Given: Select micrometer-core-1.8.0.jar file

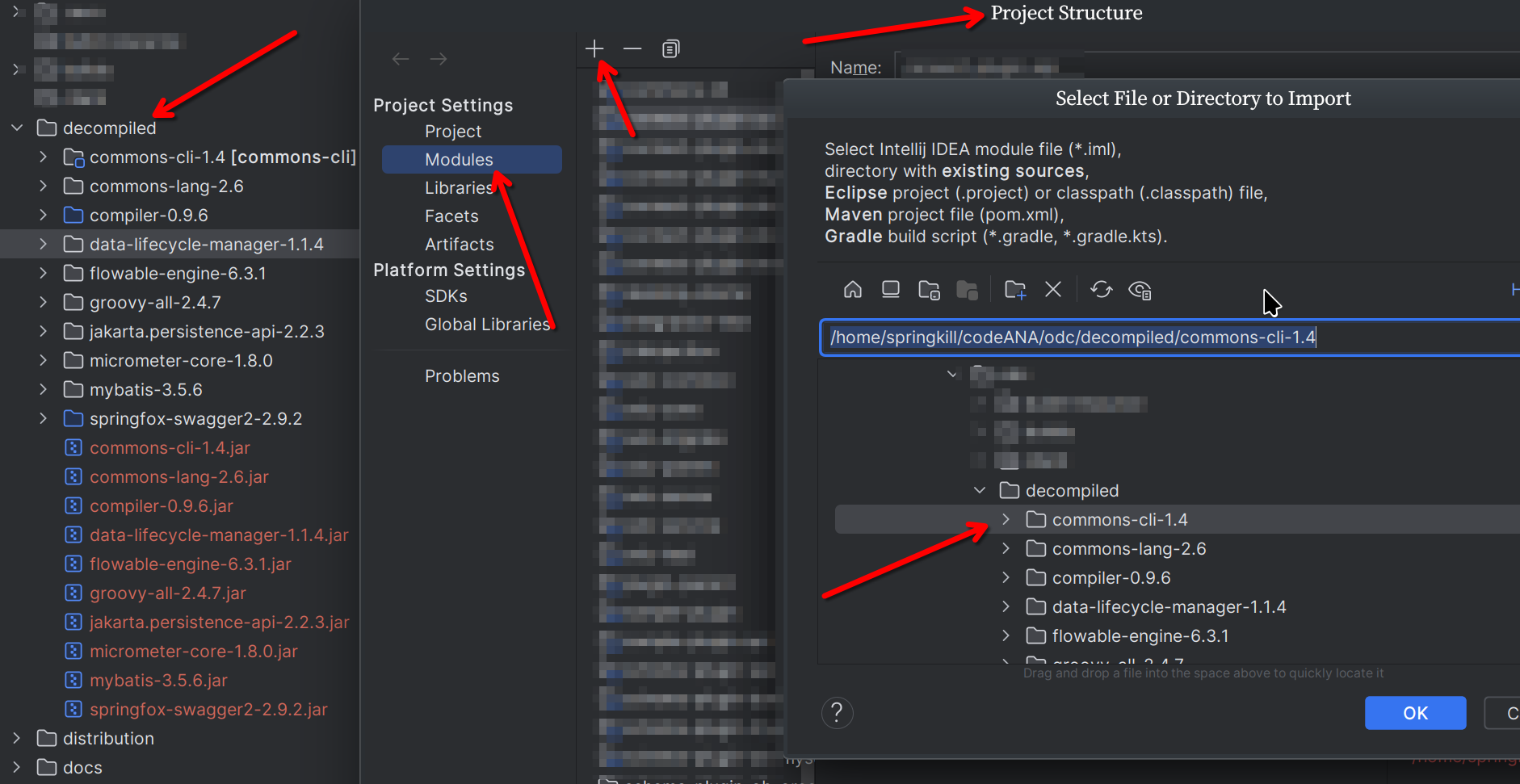Looking at the screenshot, I should (x=193, y=652).
